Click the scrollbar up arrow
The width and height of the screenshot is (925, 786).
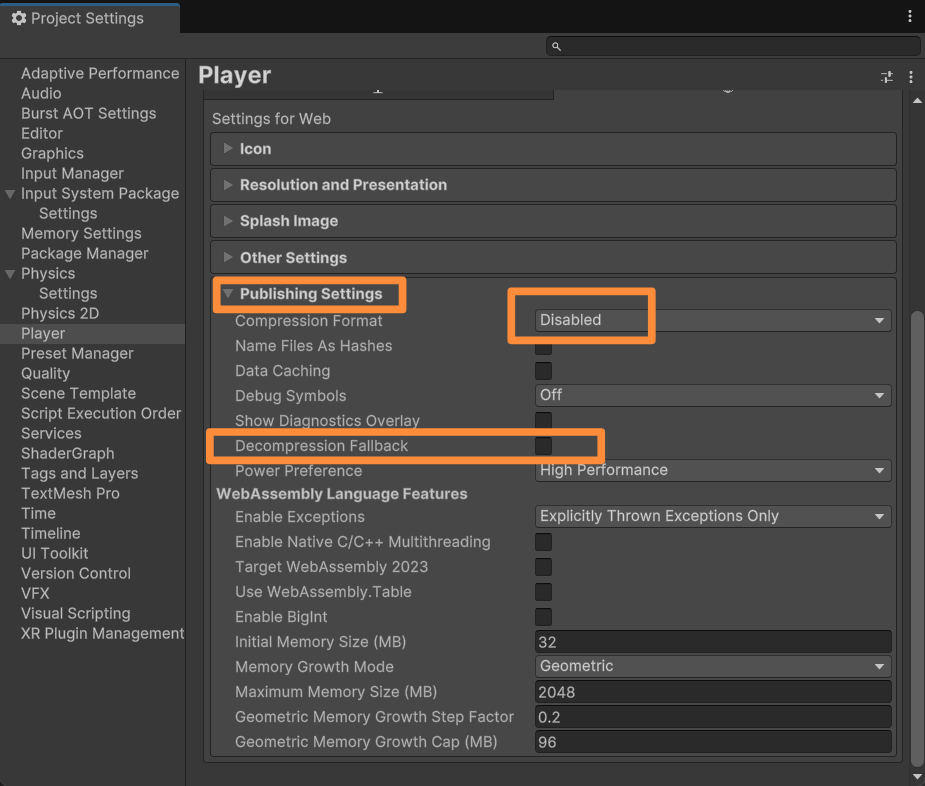click(x=917, y=100)
